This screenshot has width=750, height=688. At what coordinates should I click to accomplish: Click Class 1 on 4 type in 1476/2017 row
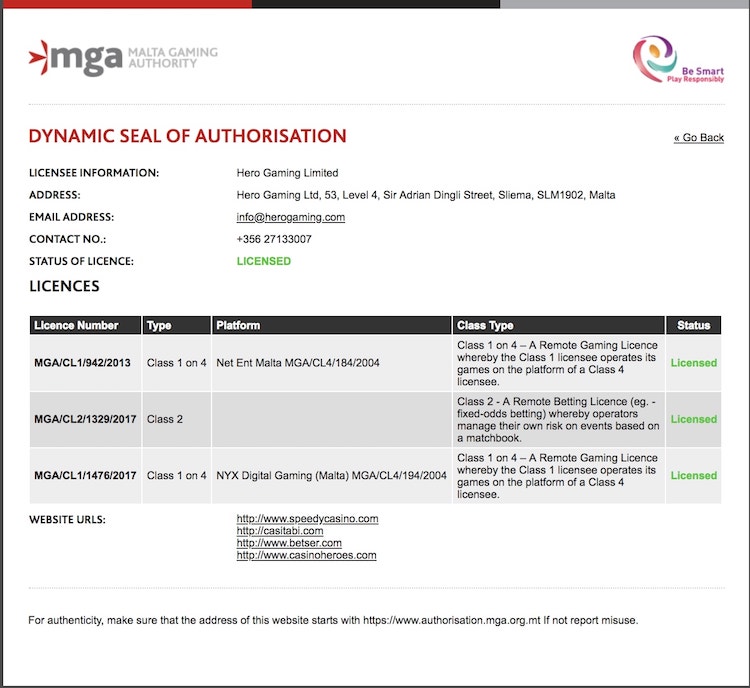(x=176, y=476)
